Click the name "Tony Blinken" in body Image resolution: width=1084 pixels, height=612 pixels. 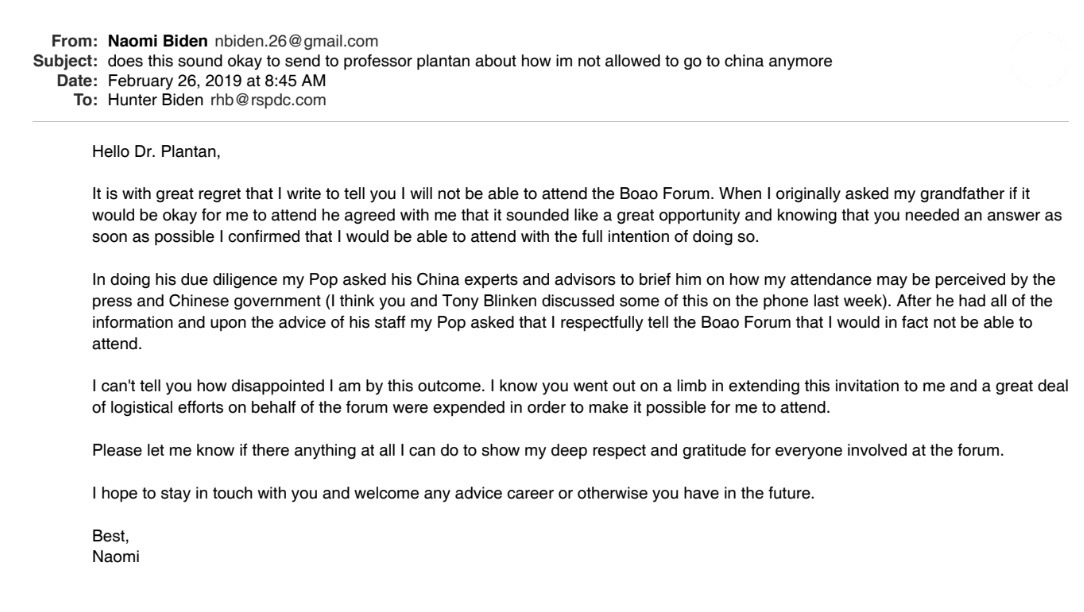pyautogui.click(x=490, y=301)
